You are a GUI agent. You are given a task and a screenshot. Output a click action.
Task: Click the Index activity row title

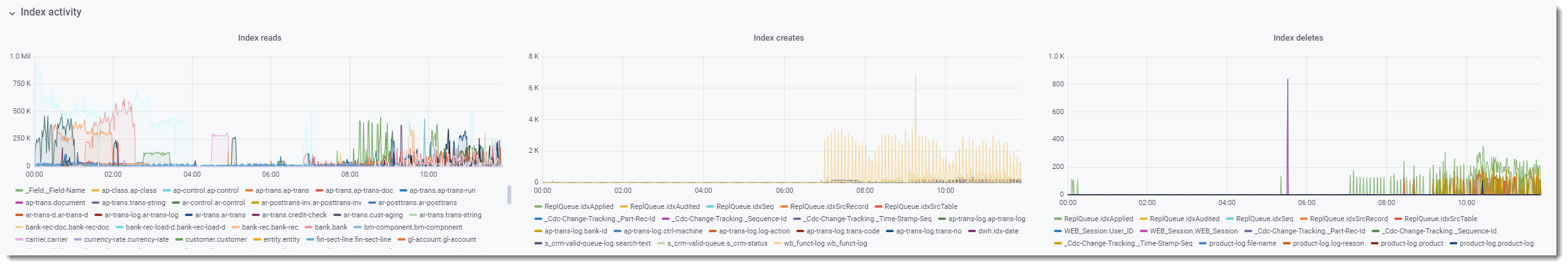click(x=51, y=12)
